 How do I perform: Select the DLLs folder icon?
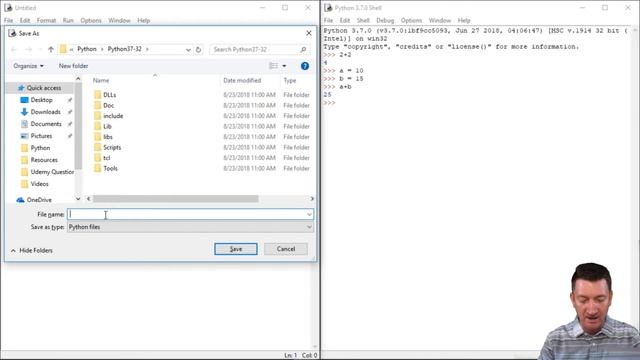click(x=98, y=95)
